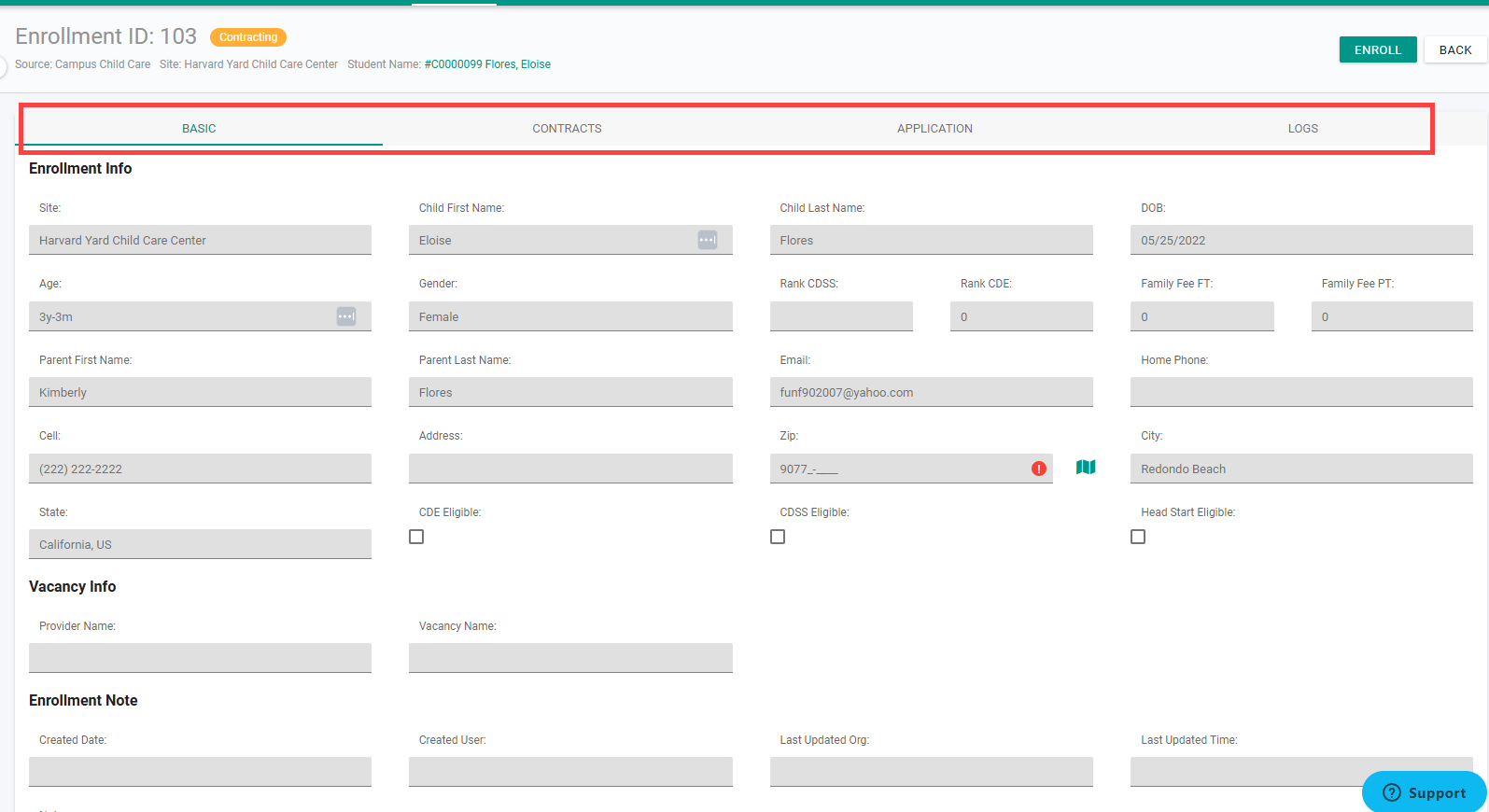Image resolution: width=1489 pixels, height=812 pixels.
Task: Focus the Email field with funf902007@yahoo.com
Action: pos(931,392)
